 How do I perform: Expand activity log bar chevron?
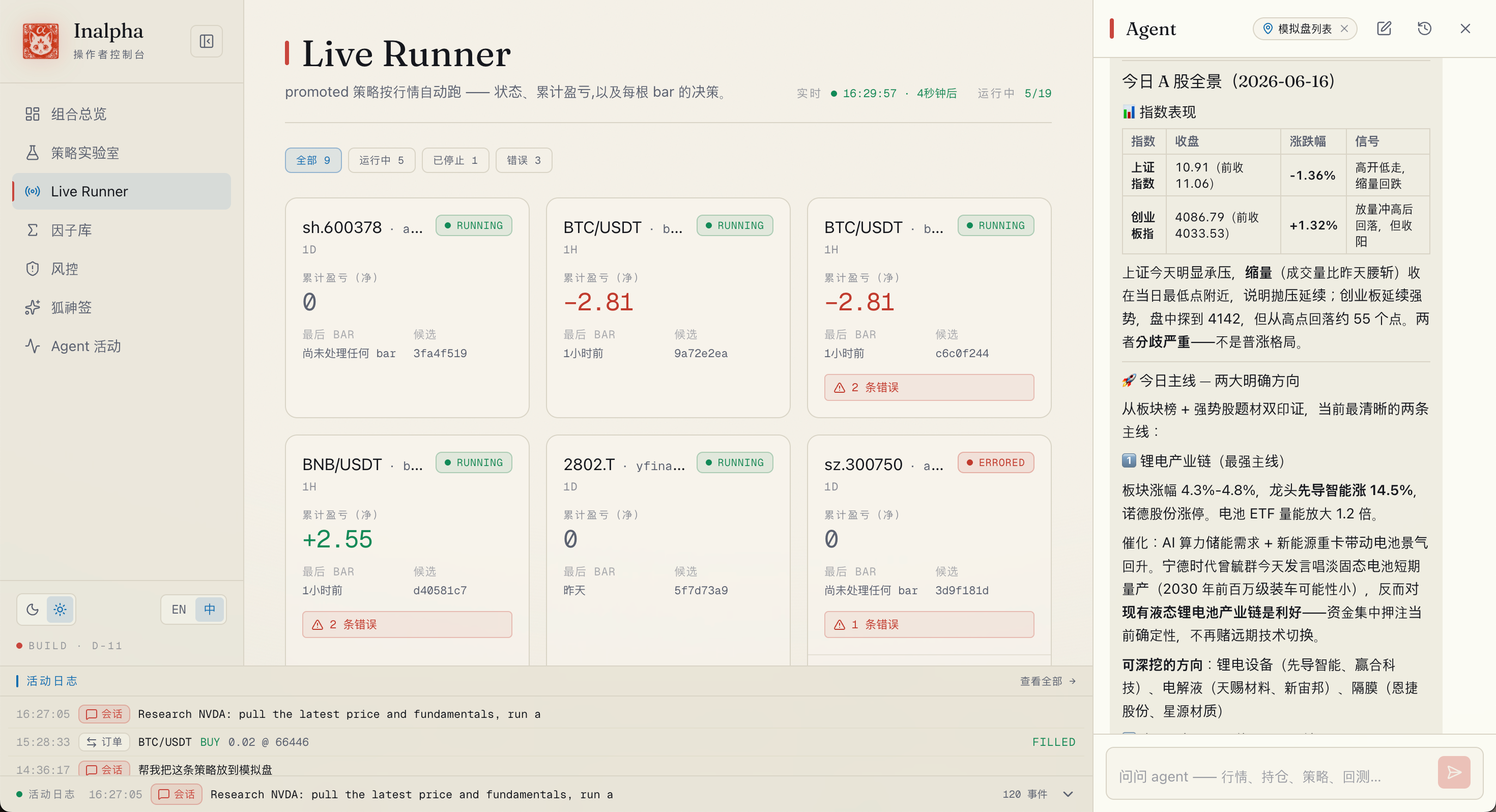click(1068, 794)
